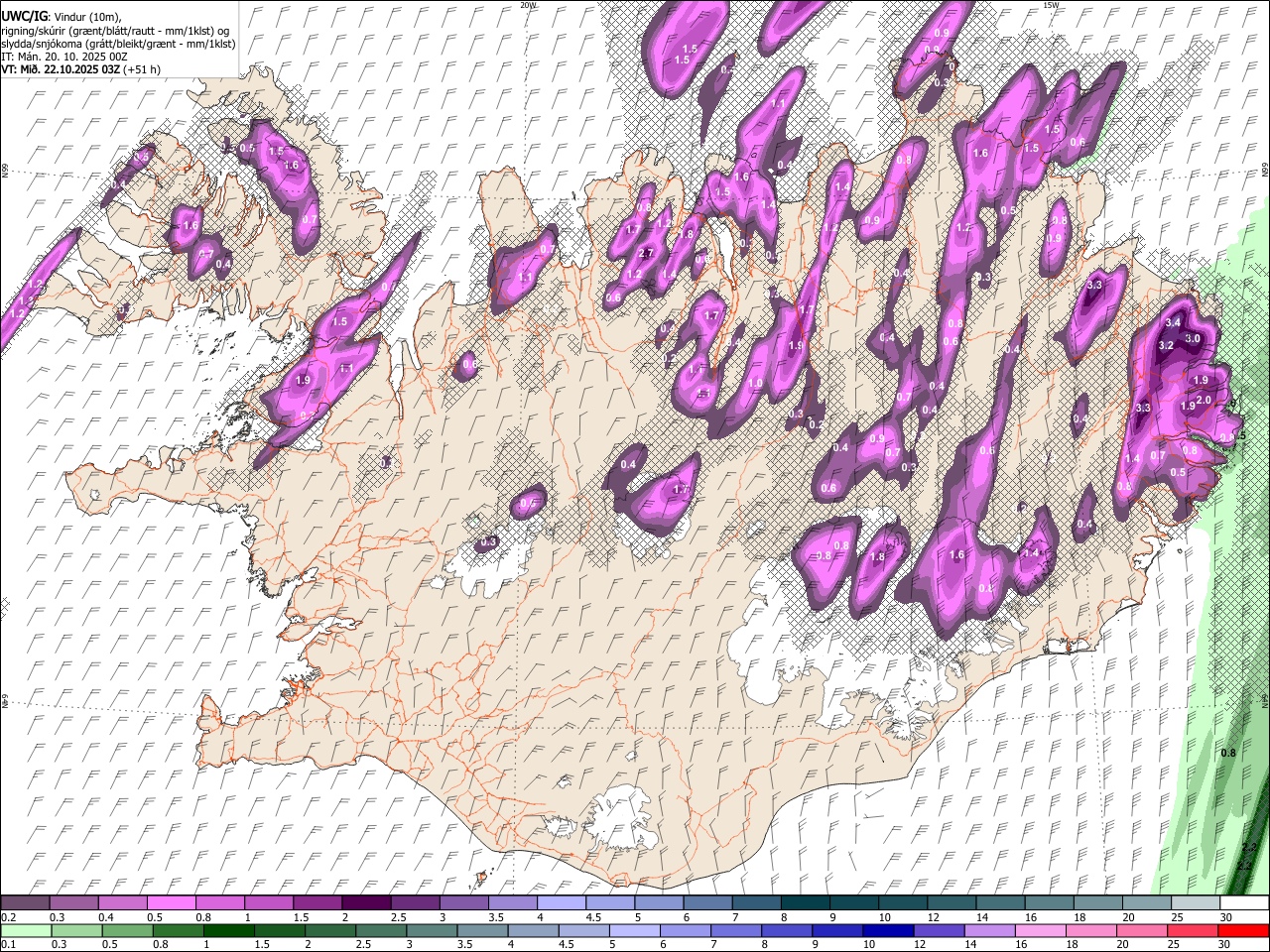Pick the light purple 14 swatch, lower legend

coord(988,930)
